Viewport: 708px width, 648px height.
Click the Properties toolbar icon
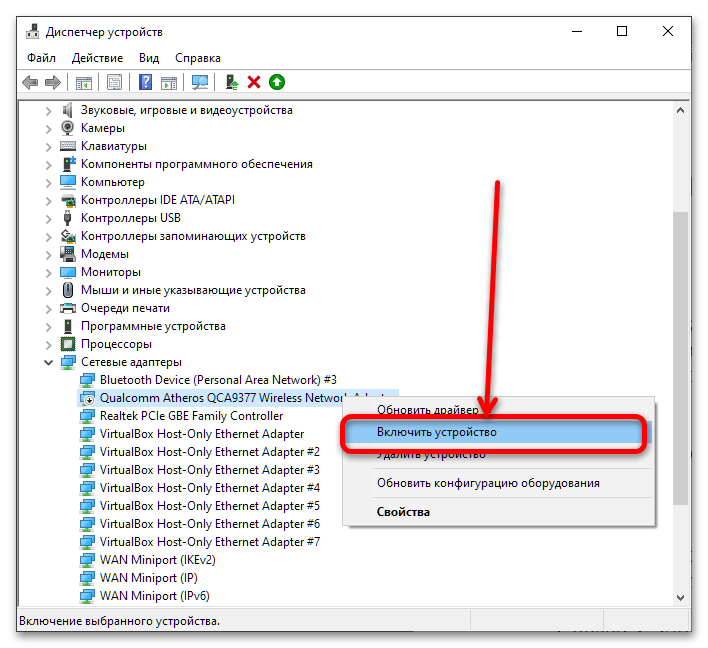click(114, 83)
